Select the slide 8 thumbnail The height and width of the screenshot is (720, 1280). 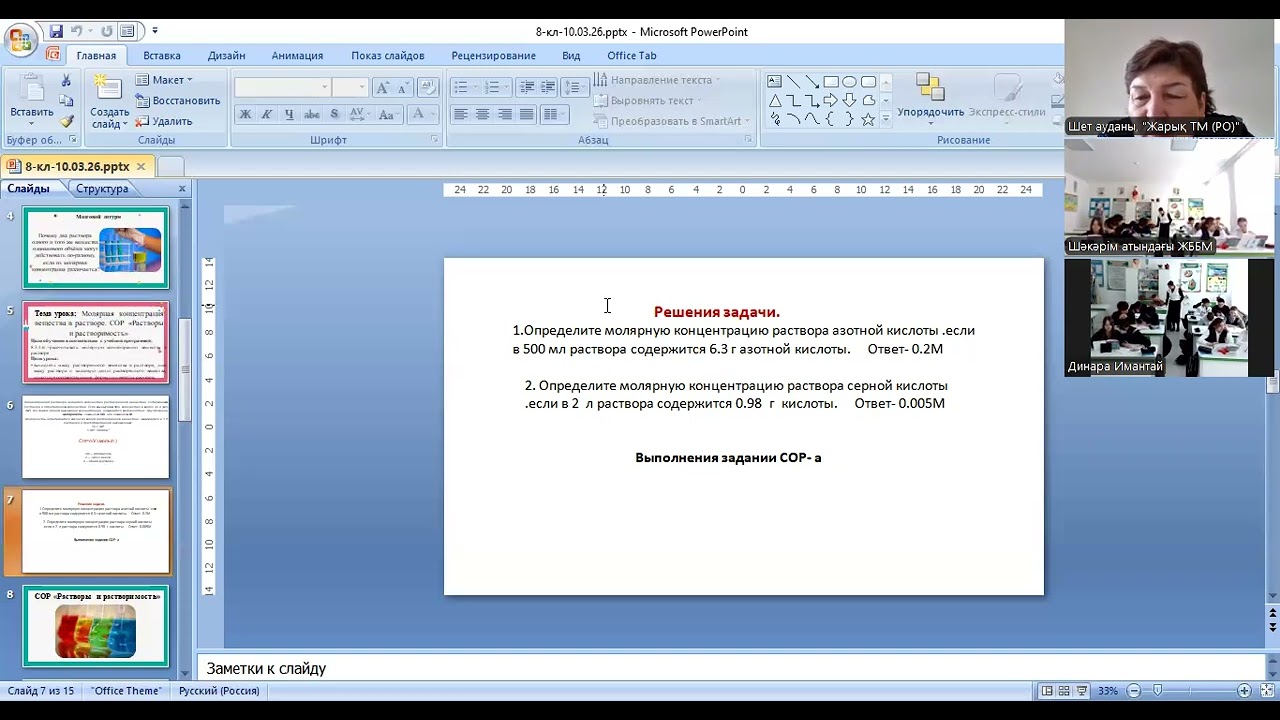tap(96, 626)
